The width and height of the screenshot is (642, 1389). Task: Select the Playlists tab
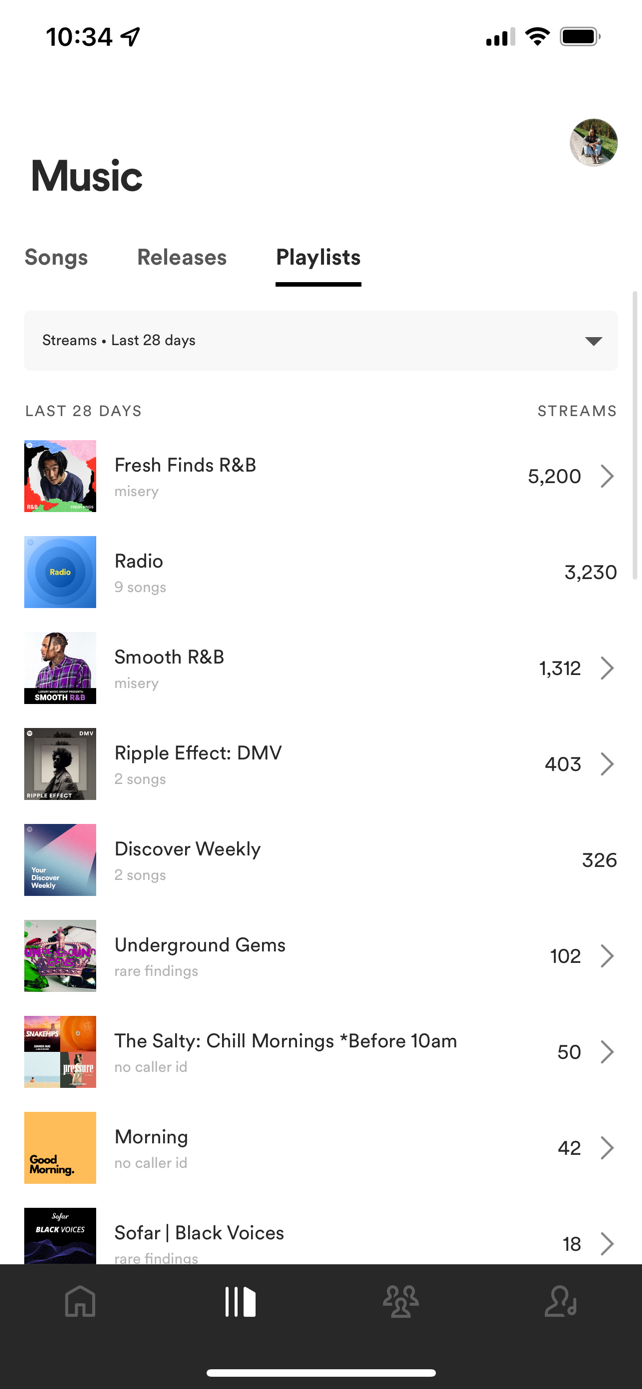[318, 257]
